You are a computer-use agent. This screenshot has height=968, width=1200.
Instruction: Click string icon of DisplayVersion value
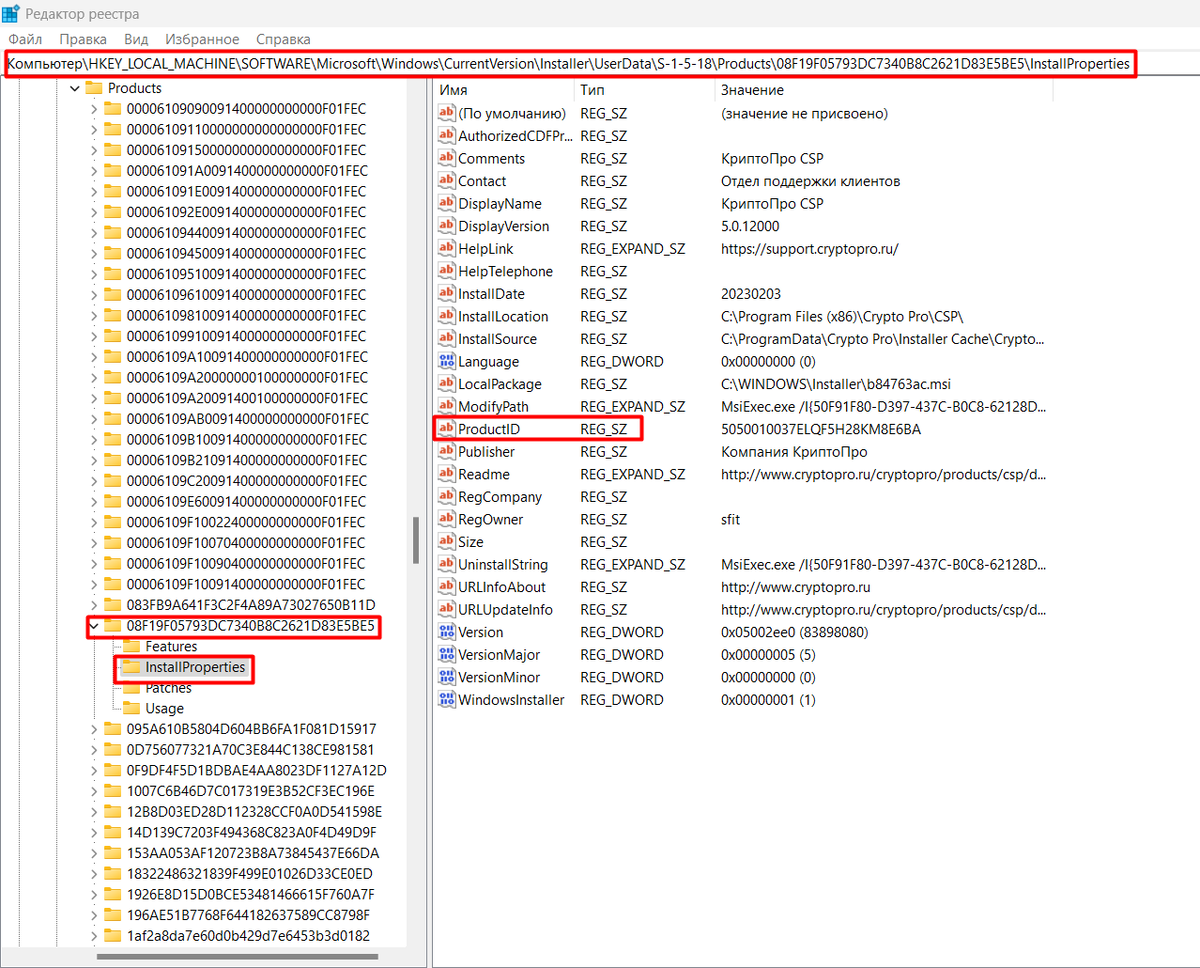tap(447, 226)
